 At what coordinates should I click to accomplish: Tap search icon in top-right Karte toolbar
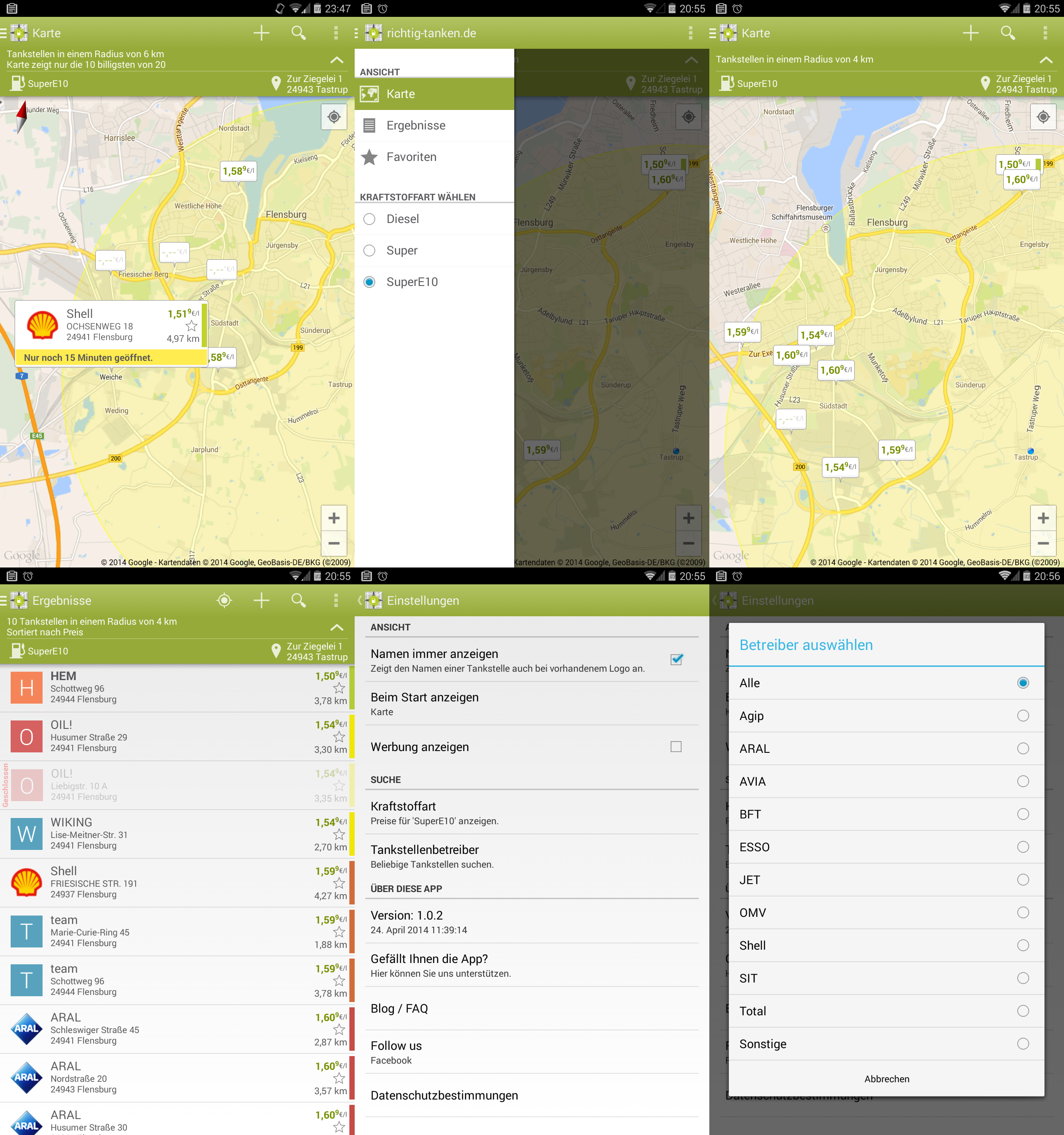click(x=1008, y=33)
